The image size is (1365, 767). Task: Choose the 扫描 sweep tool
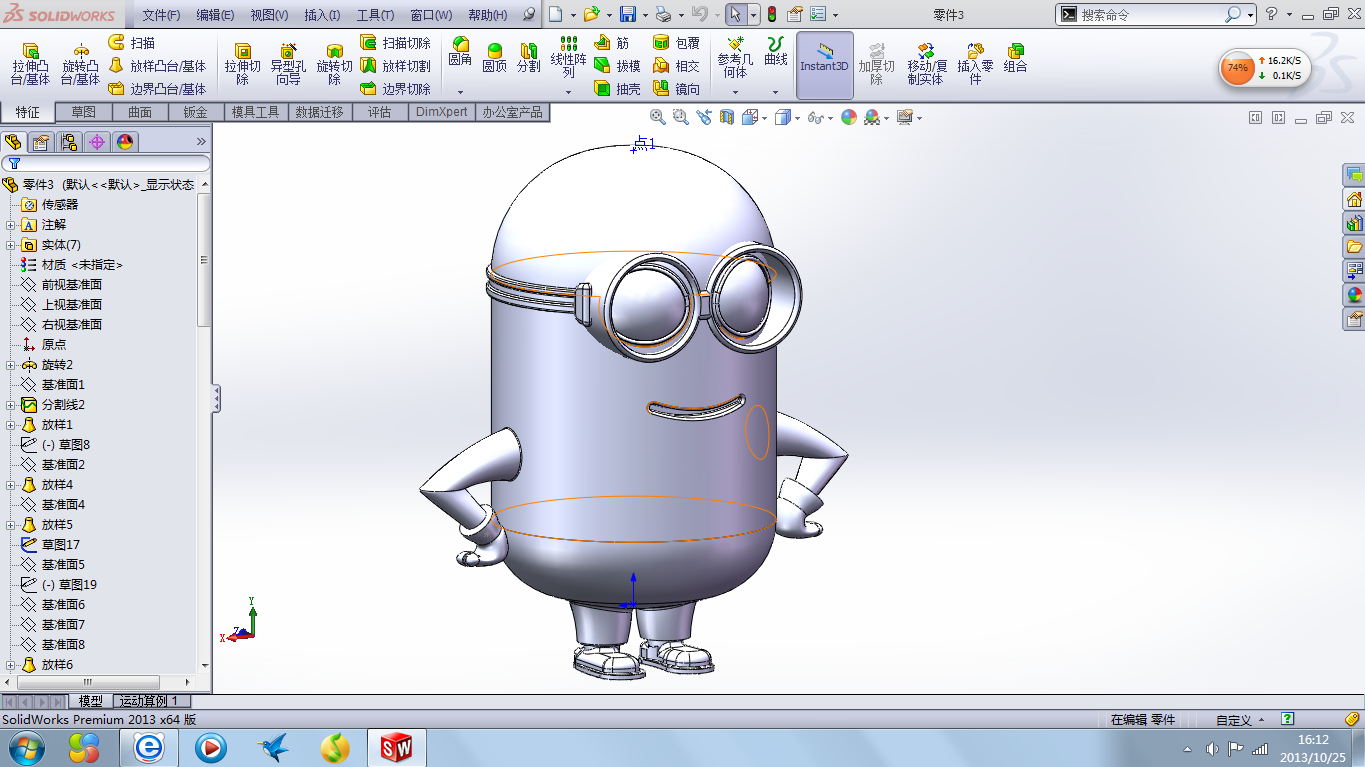(x=131, y=43)
